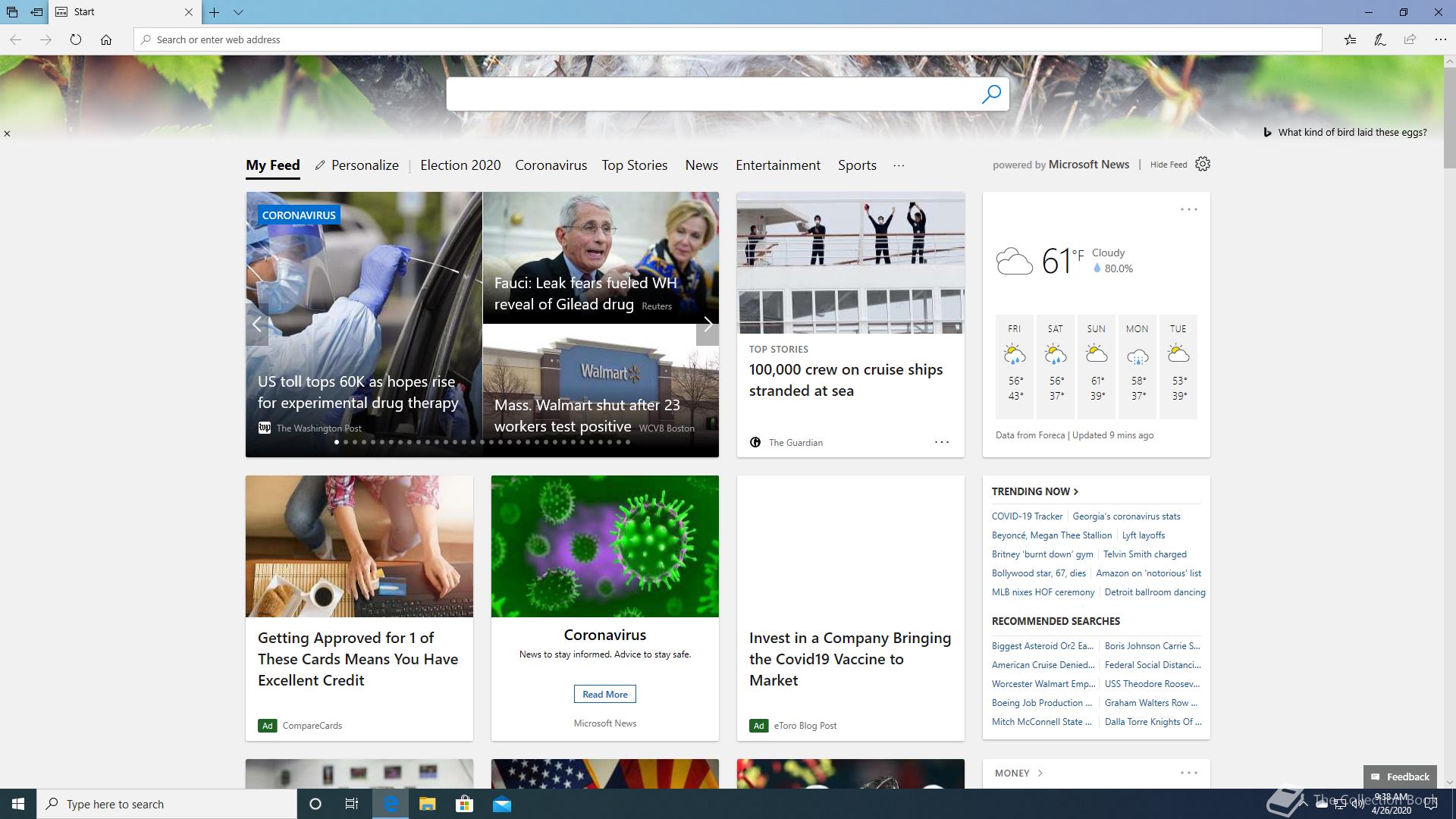Screen dimensions: 1456x819
Task: Expand the MONEY section arrow
Action: coord(1040,773)
